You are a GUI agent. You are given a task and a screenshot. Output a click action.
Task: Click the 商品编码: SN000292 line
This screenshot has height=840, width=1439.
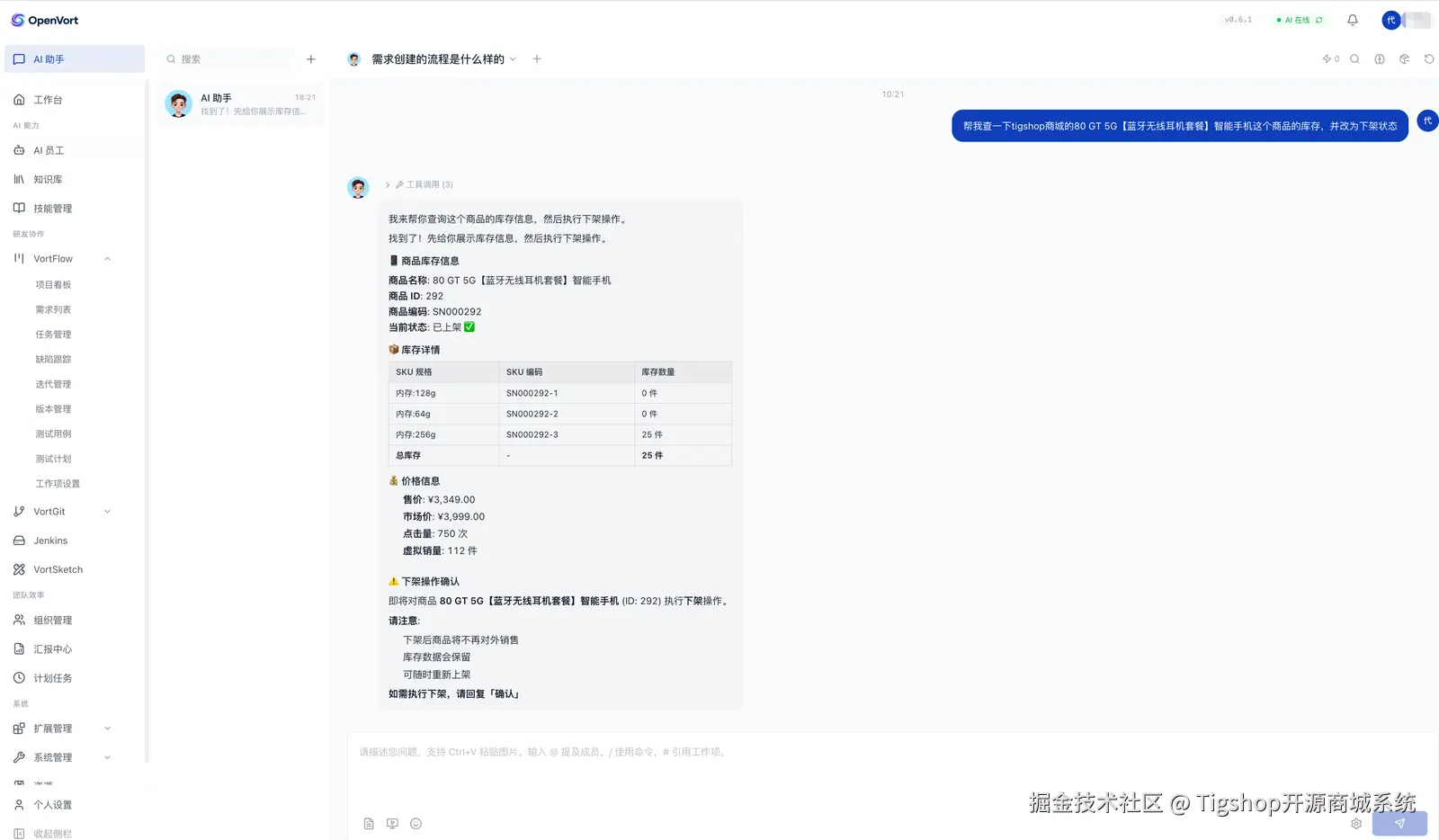point(435,312)
